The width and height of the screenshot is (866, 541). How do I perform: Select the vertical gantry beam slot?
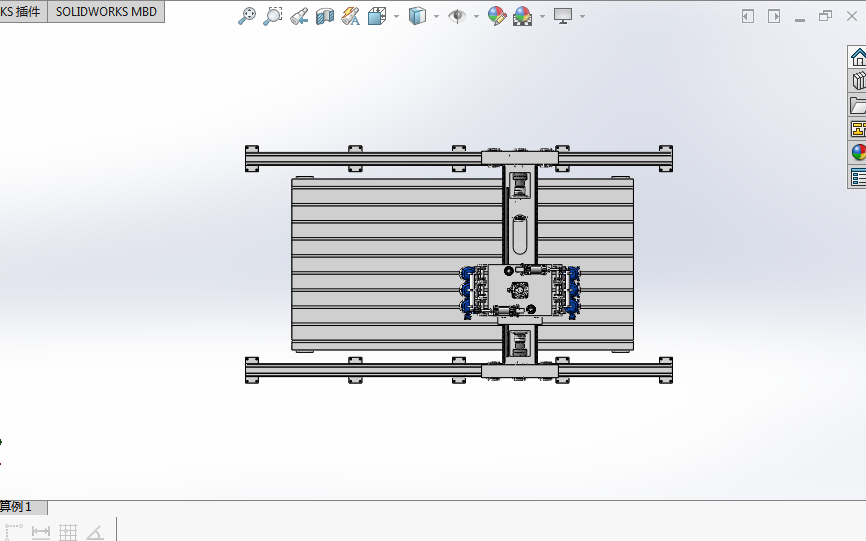(519, 235)
